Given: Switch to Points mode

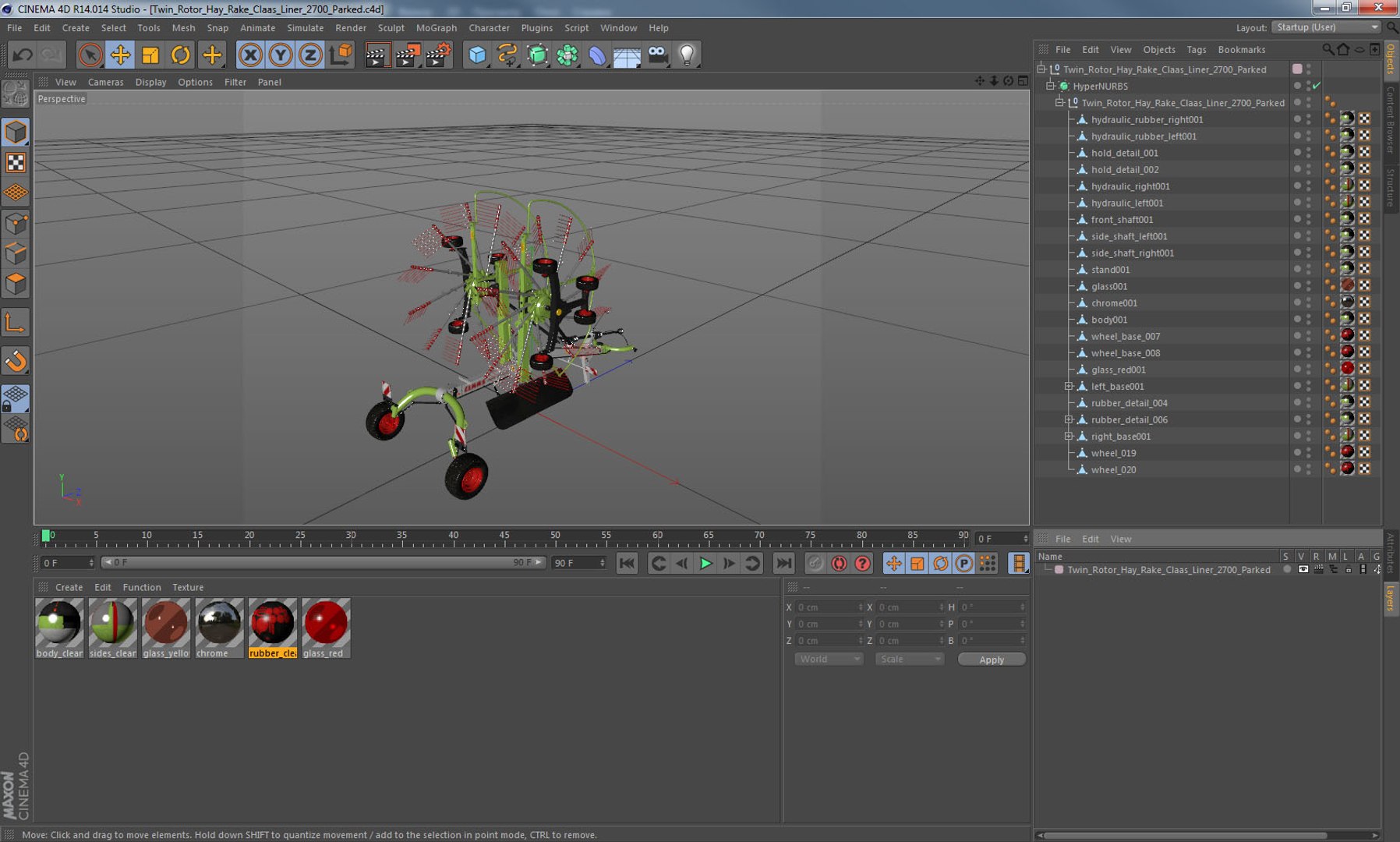Looking at the screenshot, I should click(16, 224).
